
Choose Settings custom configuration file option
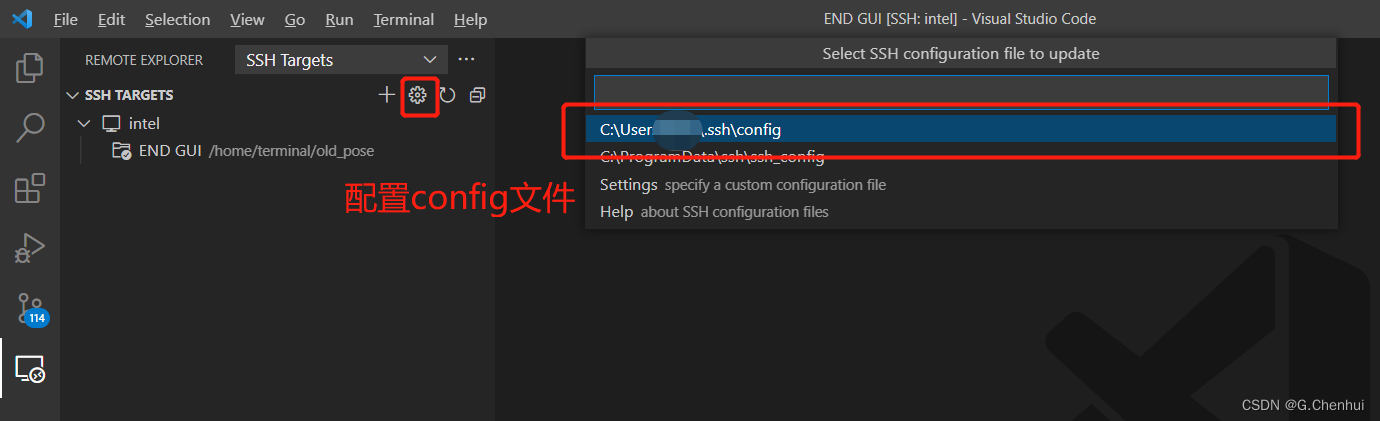tap(961, 184)
